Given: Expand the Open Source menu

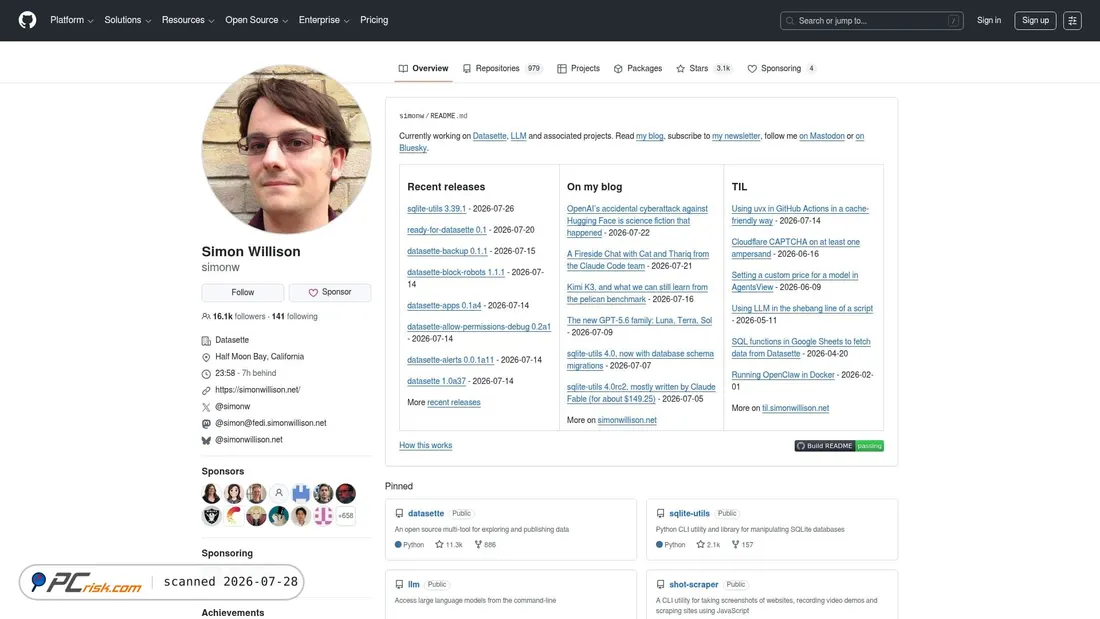Looking at the screenshot, I should pos(257,20).
